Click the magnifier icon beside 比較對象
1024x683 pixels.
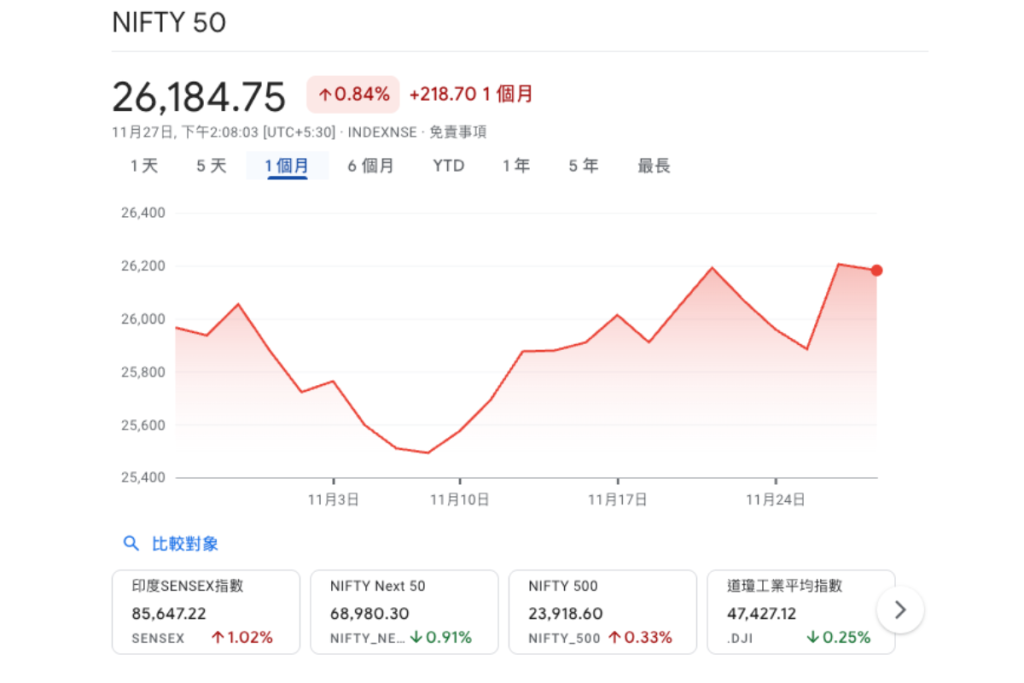click(131, 543)
